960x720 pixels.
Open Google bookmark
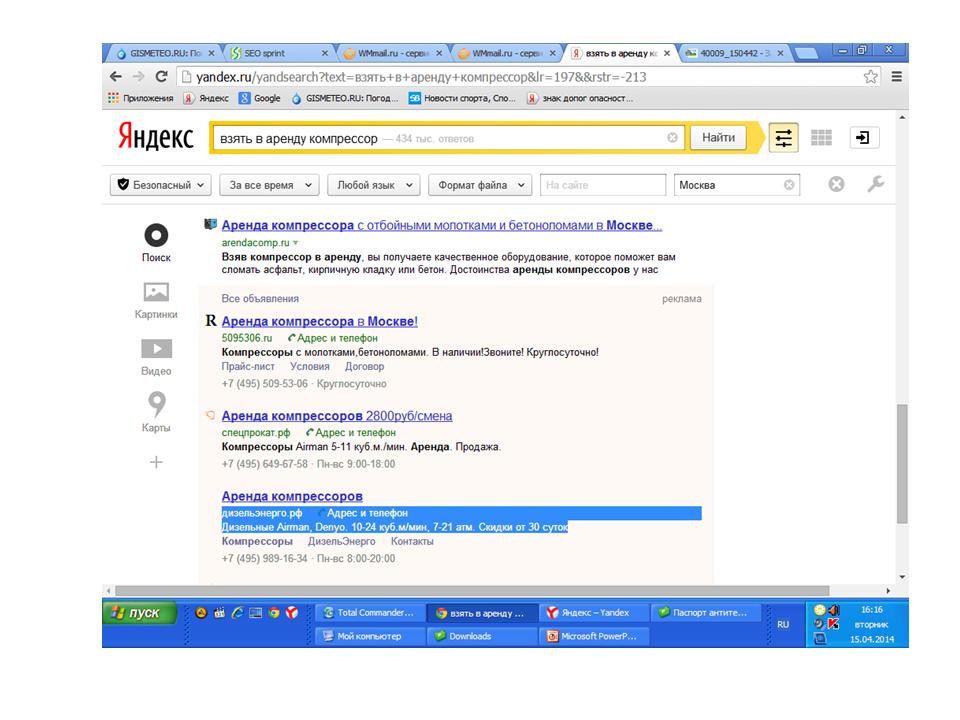260,98
